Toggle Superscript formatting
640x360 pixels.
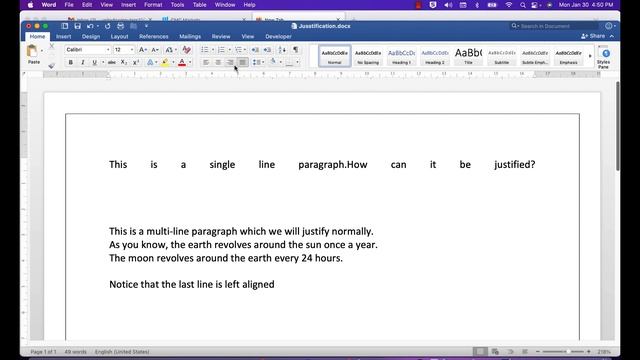coord(136,62)
